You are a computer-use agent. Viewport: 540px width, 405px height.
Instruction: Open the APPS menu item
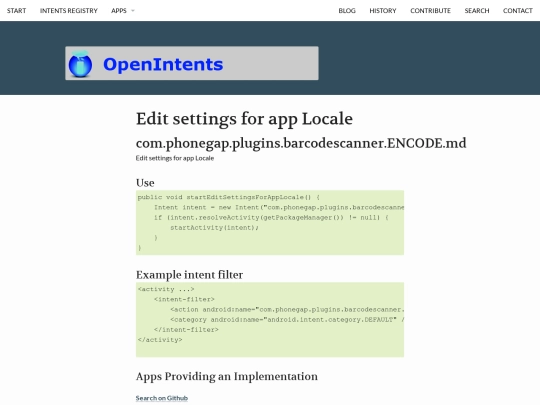click(119, 11)
